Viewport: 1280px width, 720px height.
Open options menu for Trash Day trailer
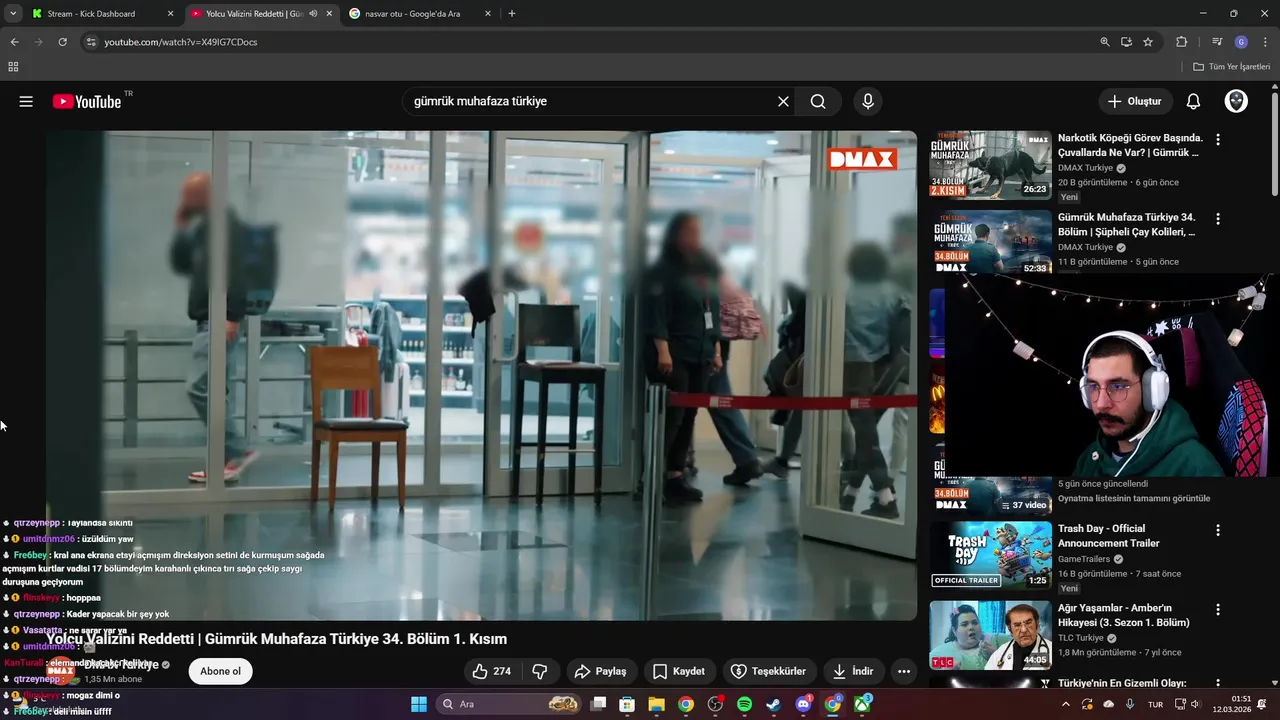pos(1217,530)
